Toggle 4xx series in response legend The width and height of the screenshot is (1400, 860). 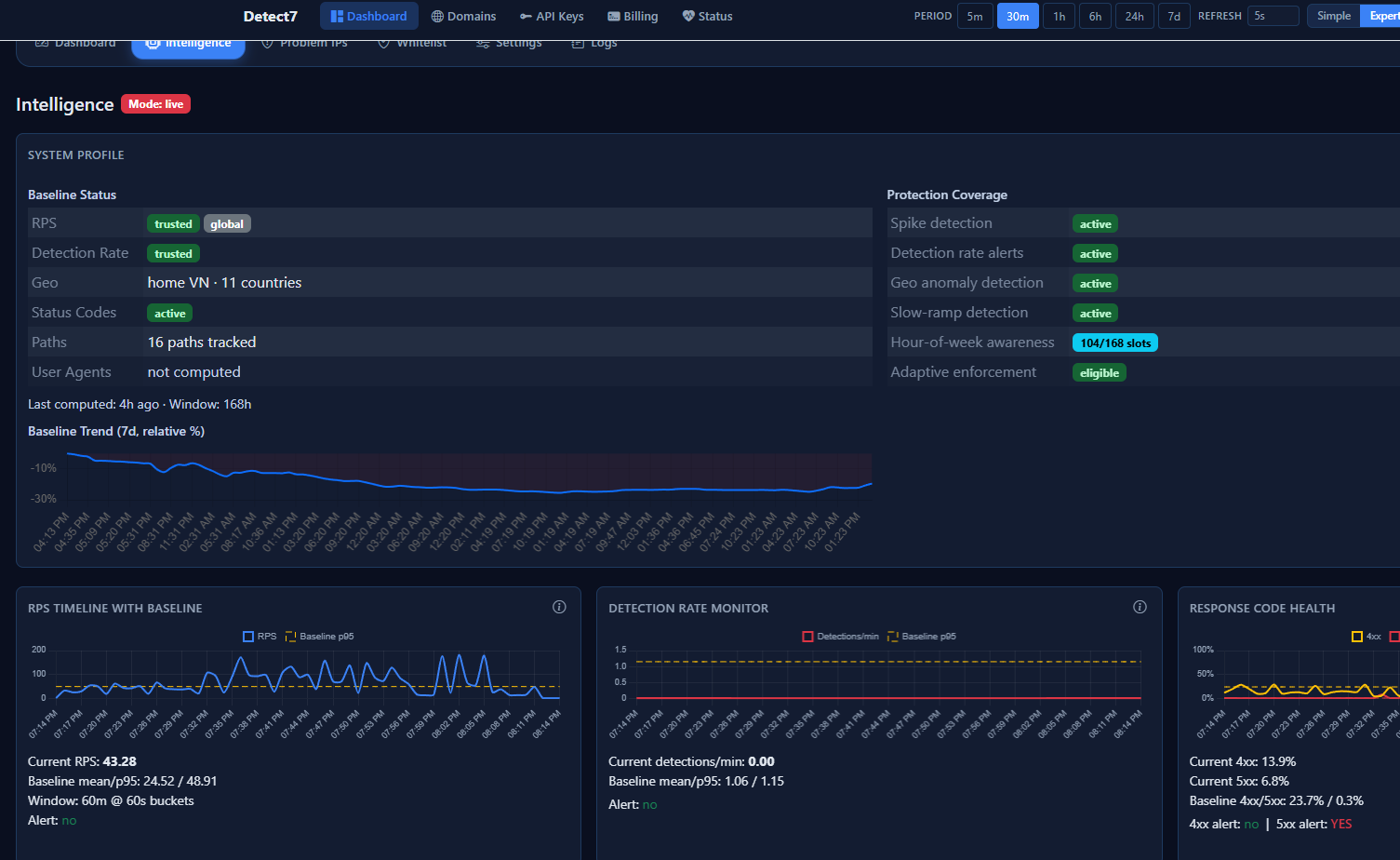pos(1357,637)
